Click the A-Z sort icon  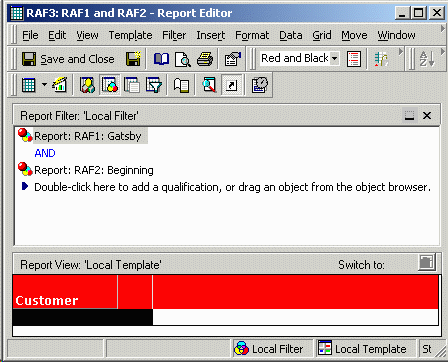coord(427,59)
